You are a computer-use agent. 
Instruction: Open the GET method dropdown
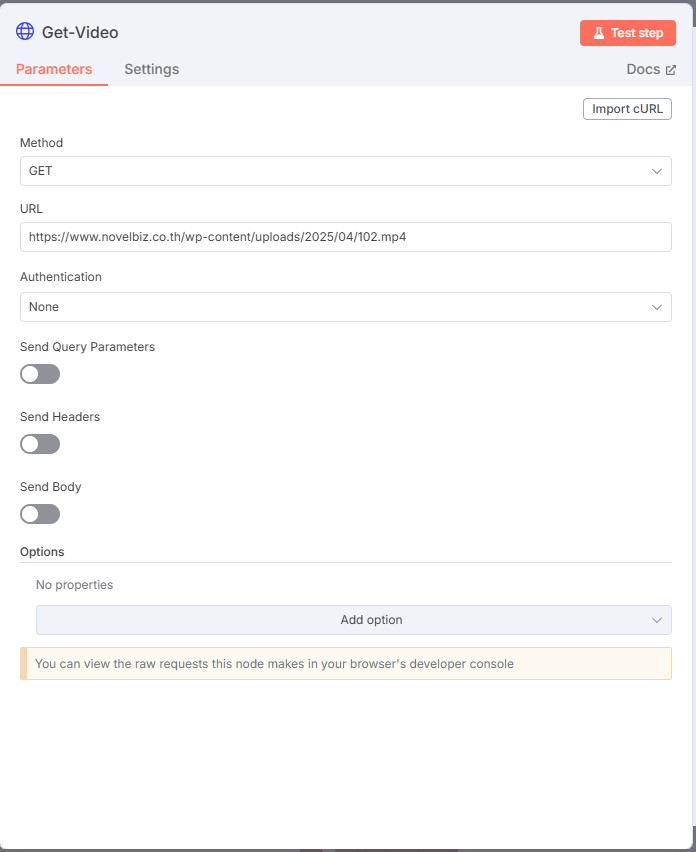(346, 171)
